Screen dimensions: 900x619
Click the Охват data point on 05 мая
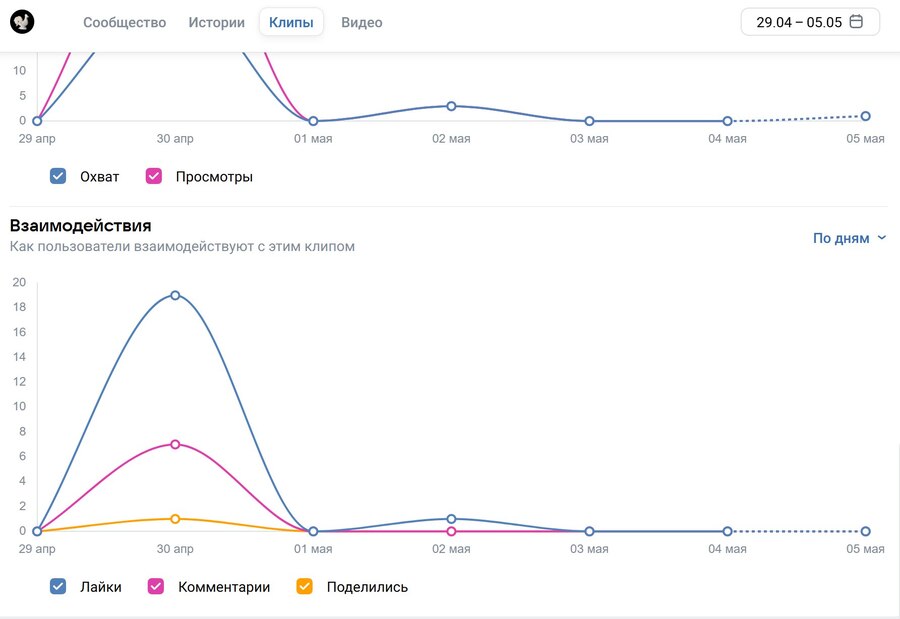point(865,116)
